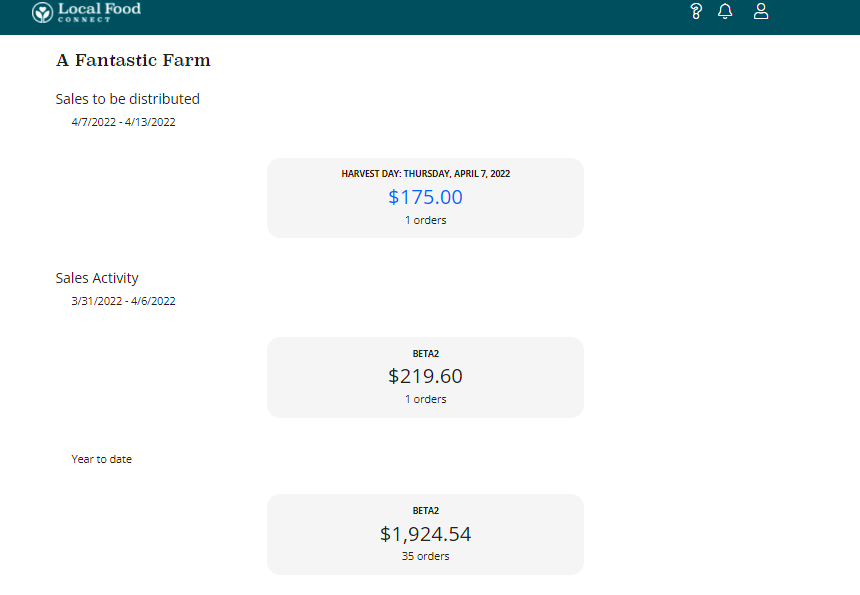Click the Local Food Connect logo text

[99, 11]
